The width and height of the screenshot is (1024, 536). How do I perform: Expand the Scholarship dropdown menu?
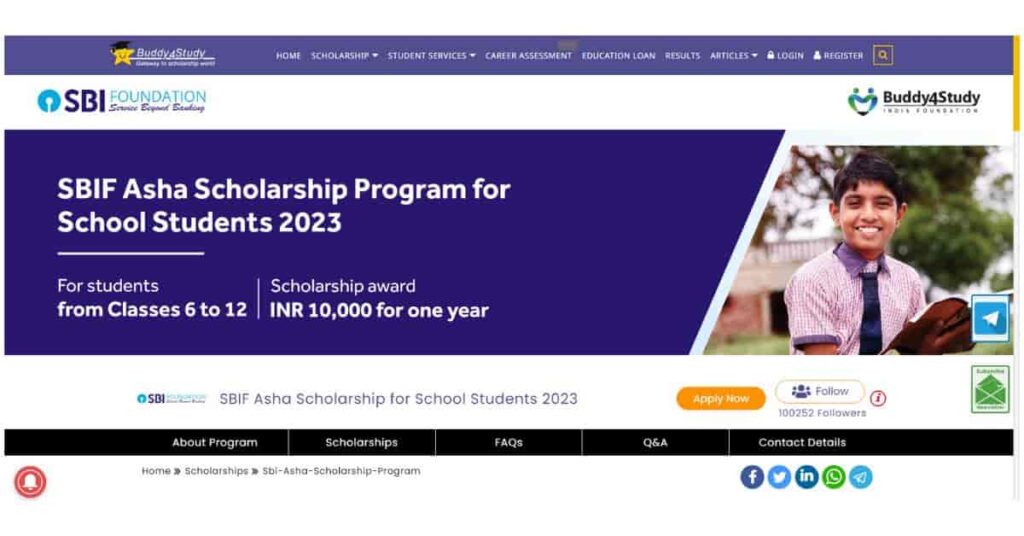(x=344, y=55)
